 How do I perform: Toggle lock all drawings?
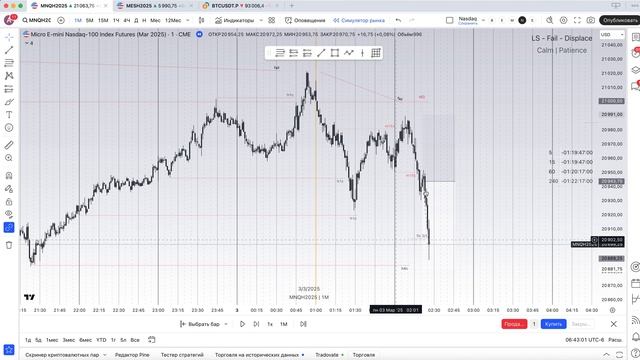coord(9,202)
